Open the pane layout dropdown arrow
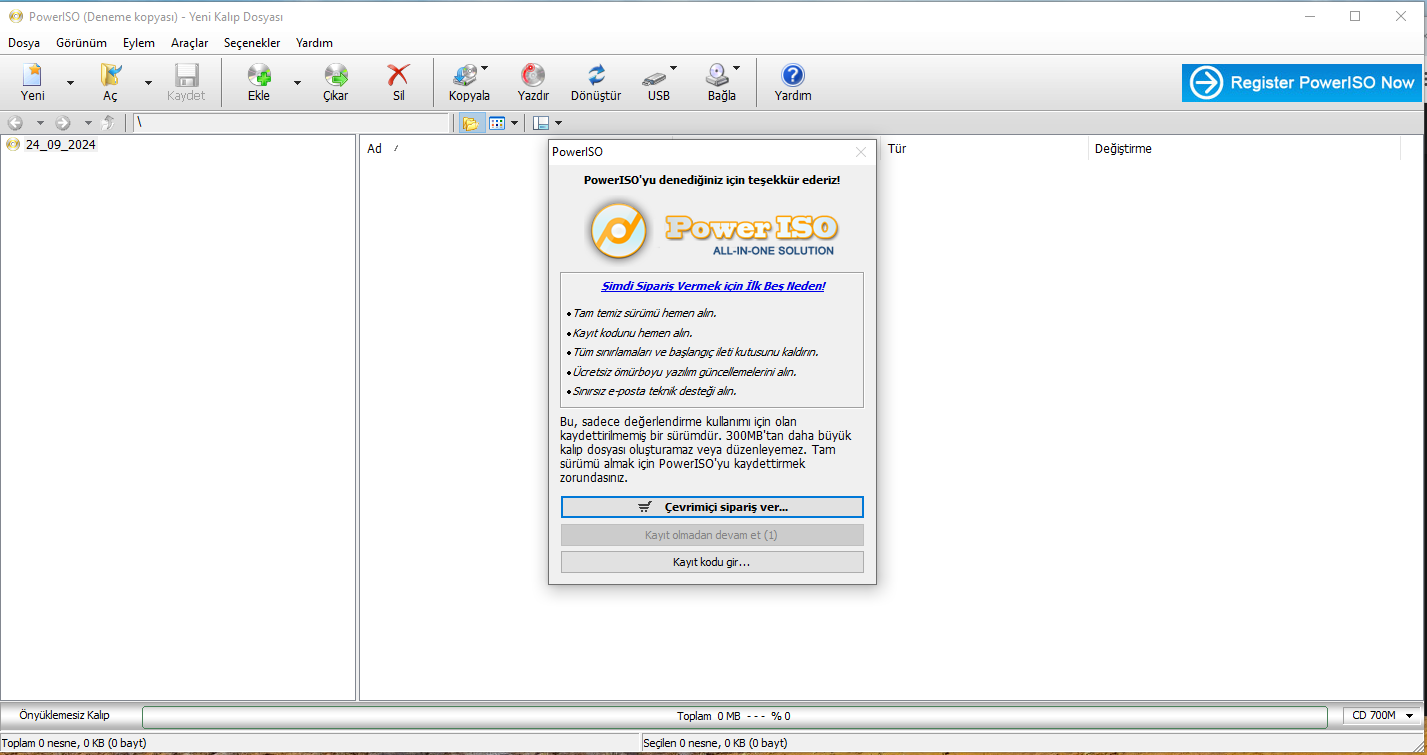 (x=558, y=123)
